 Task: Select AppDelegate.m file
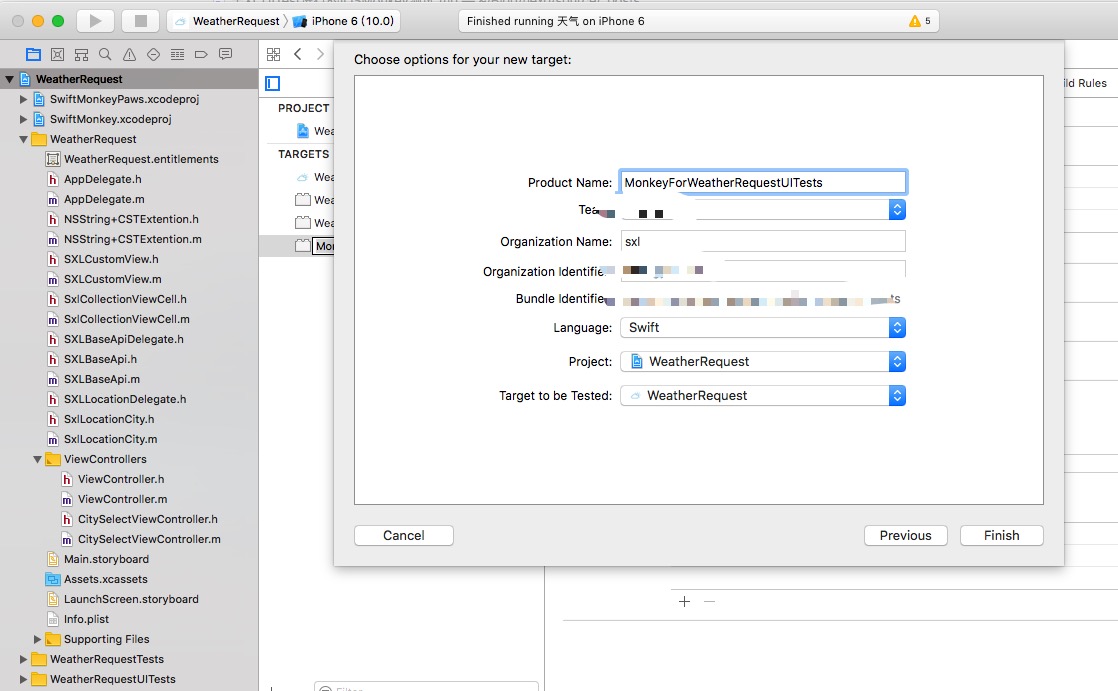click(104, 199)
